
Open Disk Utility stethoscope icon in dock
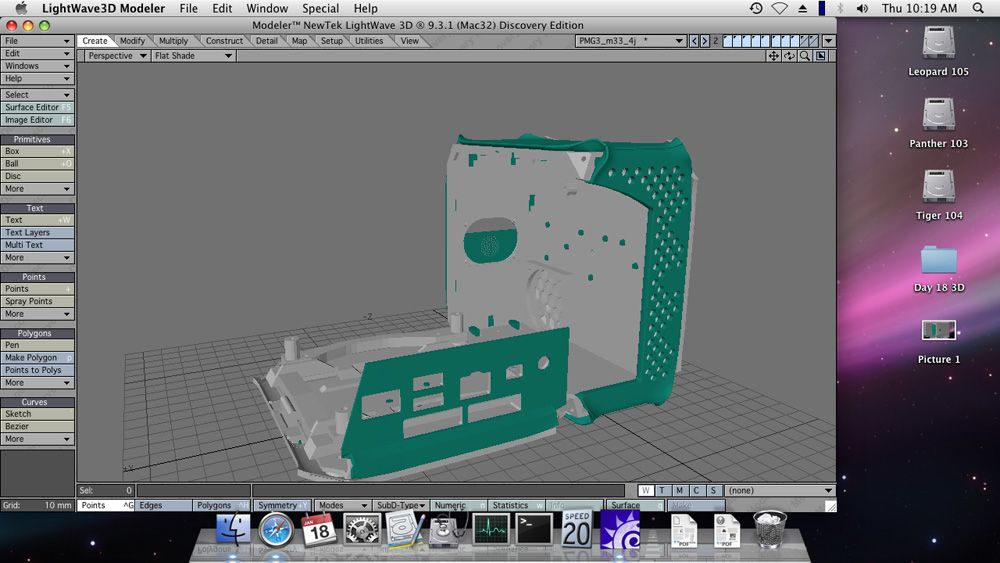(448, 531)
